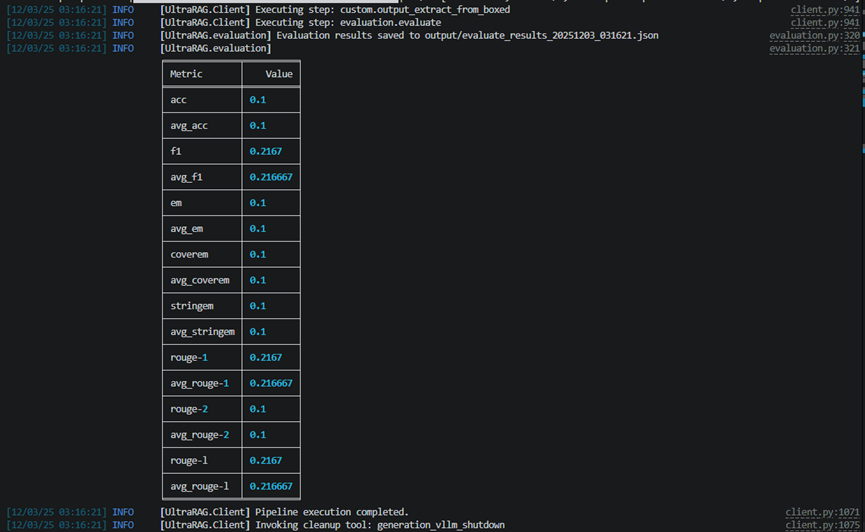Select the avg_coverem metric name cell
This screenshot has width=865, height=532.
[202, 280]
